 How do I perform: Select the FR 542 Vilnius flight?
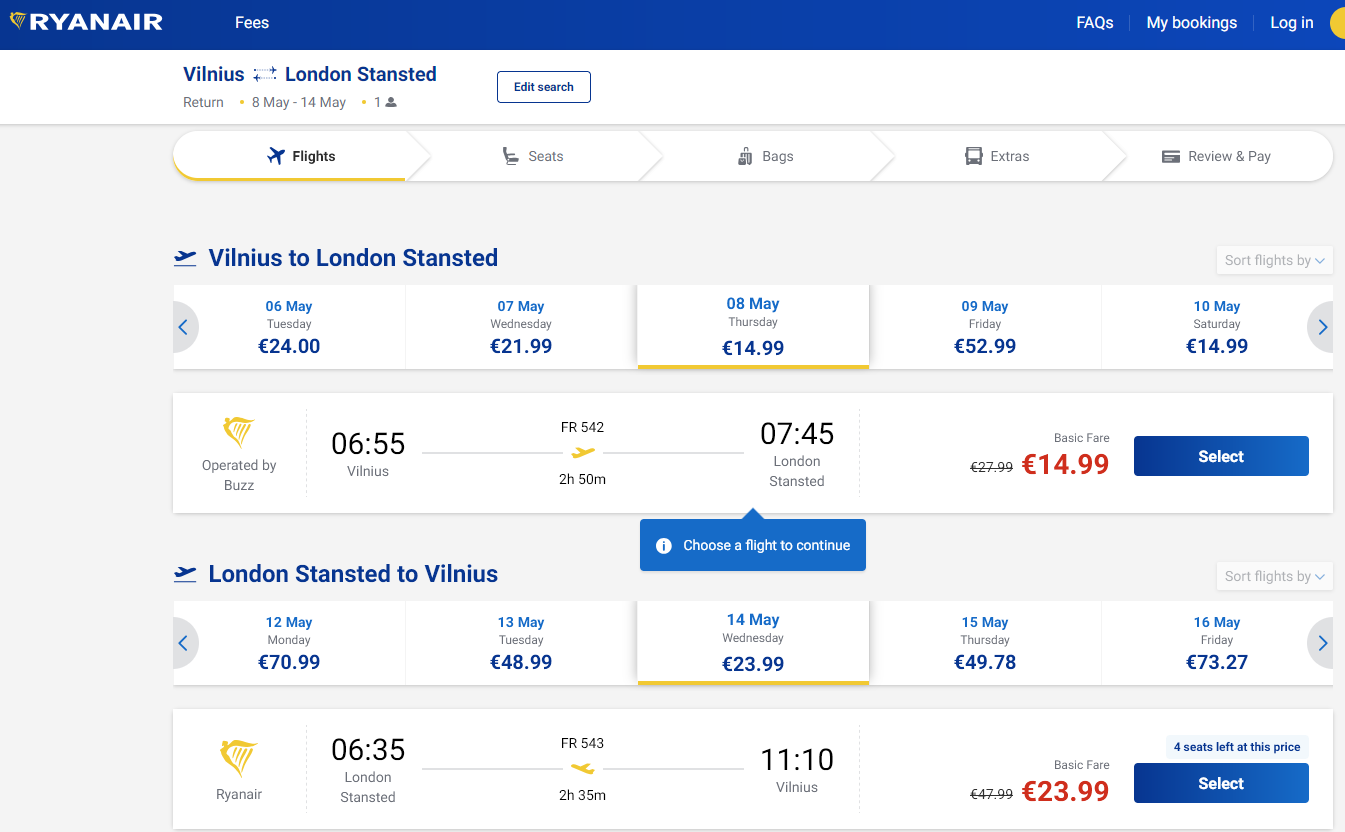coord(1220,456)
